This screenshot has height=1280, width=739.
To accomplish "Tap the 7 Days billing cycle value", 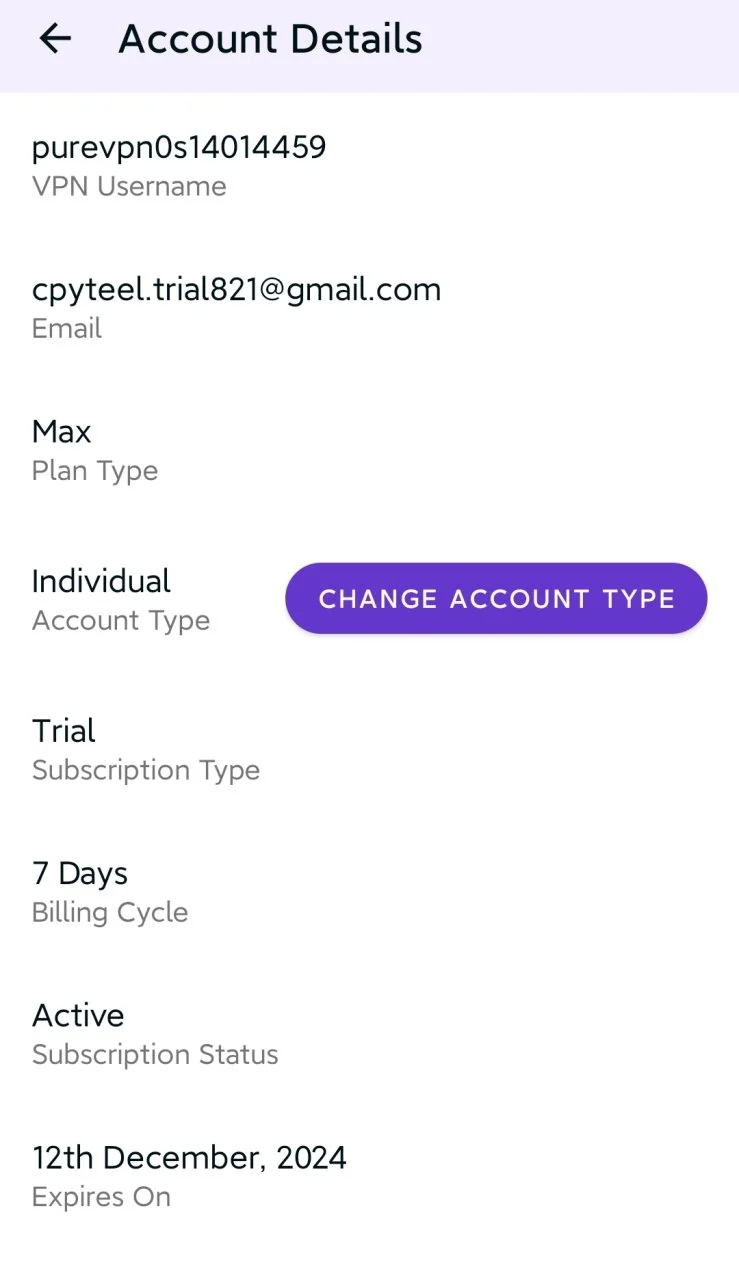I will (80, 874).
